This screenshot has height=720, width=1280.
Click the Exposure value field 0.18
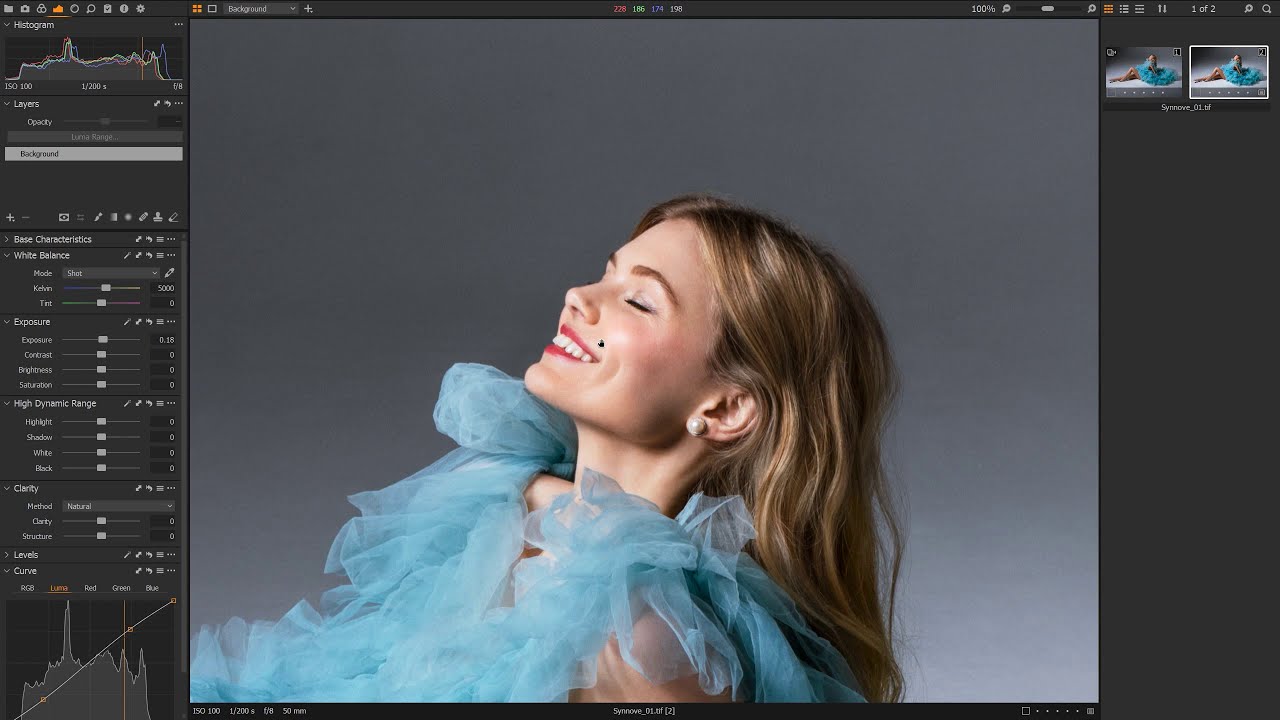162,340
